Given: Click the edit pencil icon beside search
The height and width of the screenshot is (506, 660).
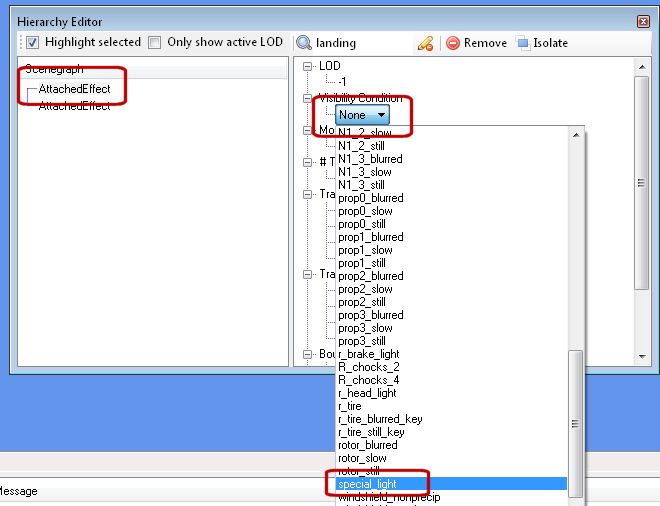Looking at the screenshot, I should point(425,43).
